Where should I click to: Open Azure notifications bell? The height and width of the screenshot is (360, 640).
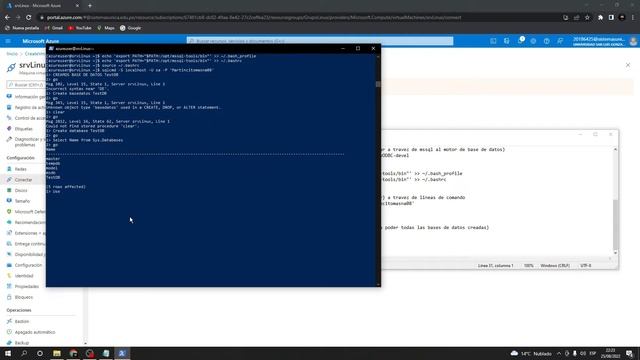pos(520,41)
